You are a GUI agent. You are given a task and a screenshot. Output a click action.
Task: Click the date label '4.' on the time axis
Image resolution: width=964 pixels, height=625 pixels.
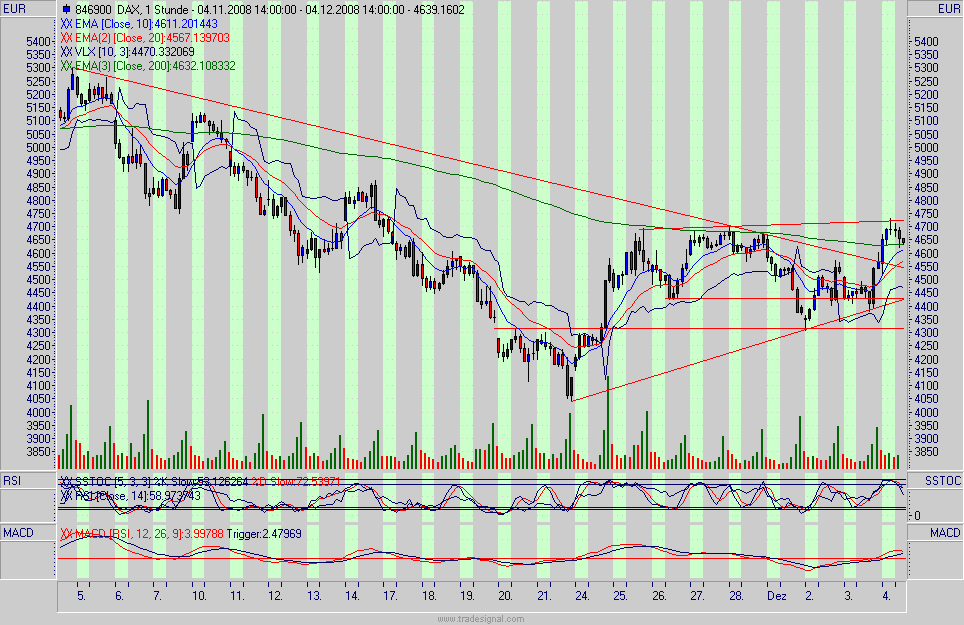coord(886,596)
